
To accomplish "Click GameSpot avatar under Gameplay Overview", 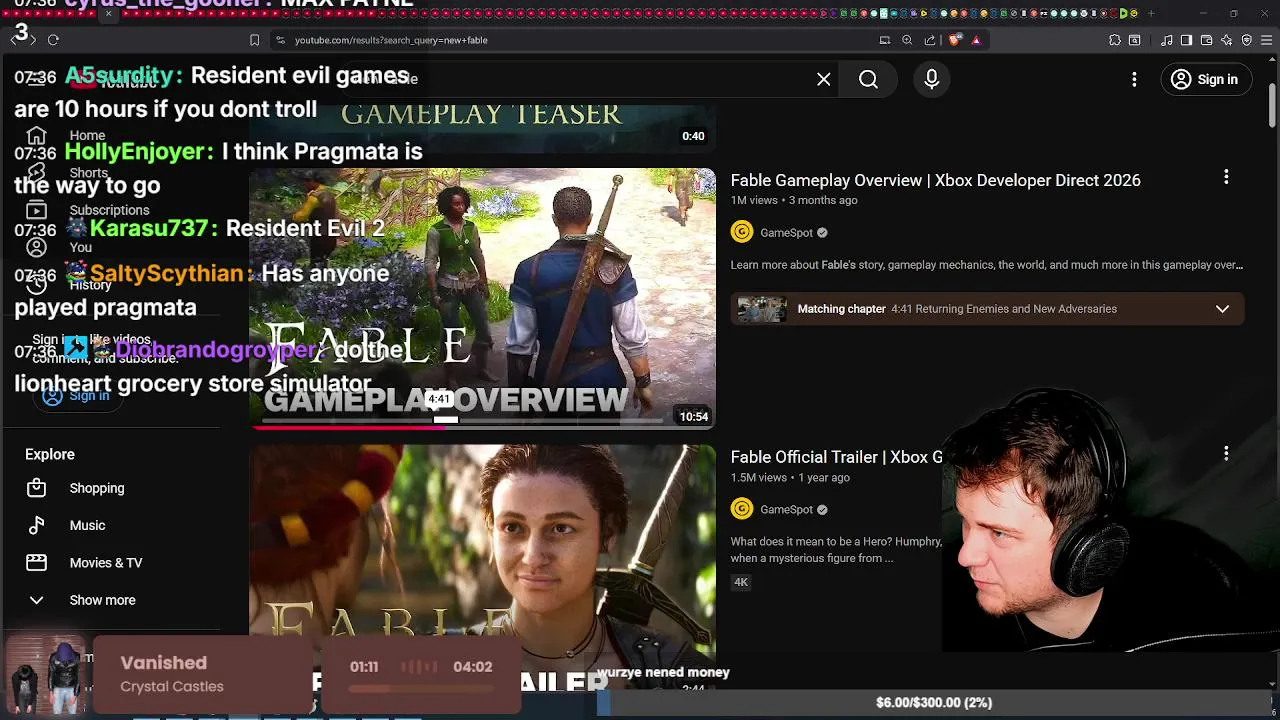I will click(x=742, y=232).
